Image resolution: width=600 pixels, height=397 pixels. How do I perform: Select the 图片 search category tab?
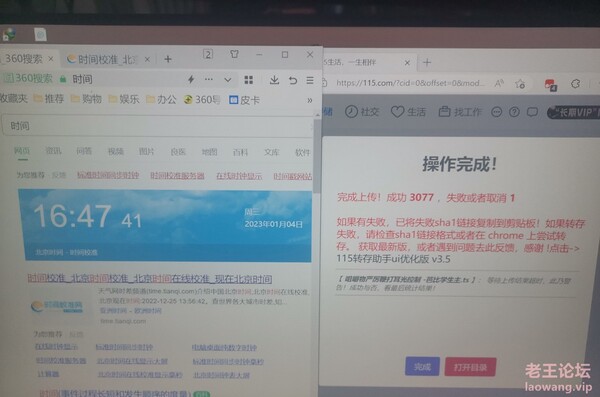147,152
